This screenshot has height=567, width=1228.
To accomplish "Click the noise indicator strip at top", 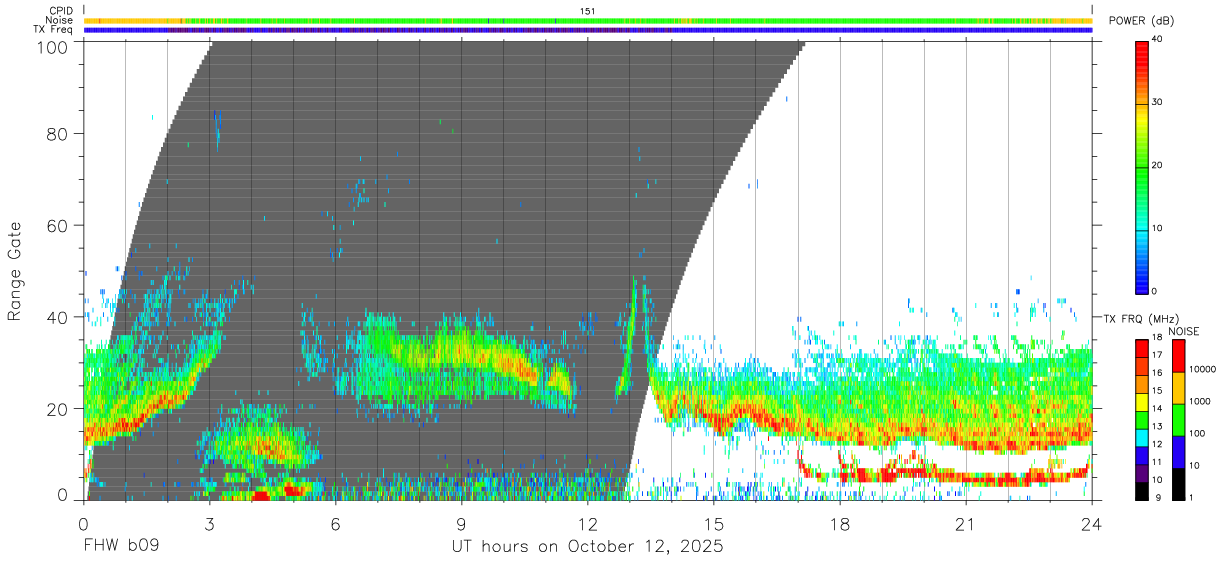I will click(588, 20).
